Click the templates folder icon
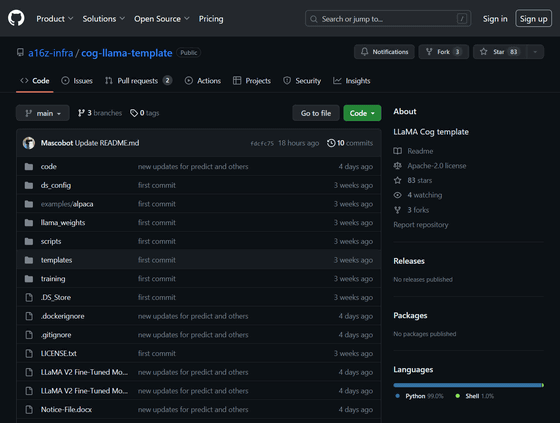 [x=29, y=260]
